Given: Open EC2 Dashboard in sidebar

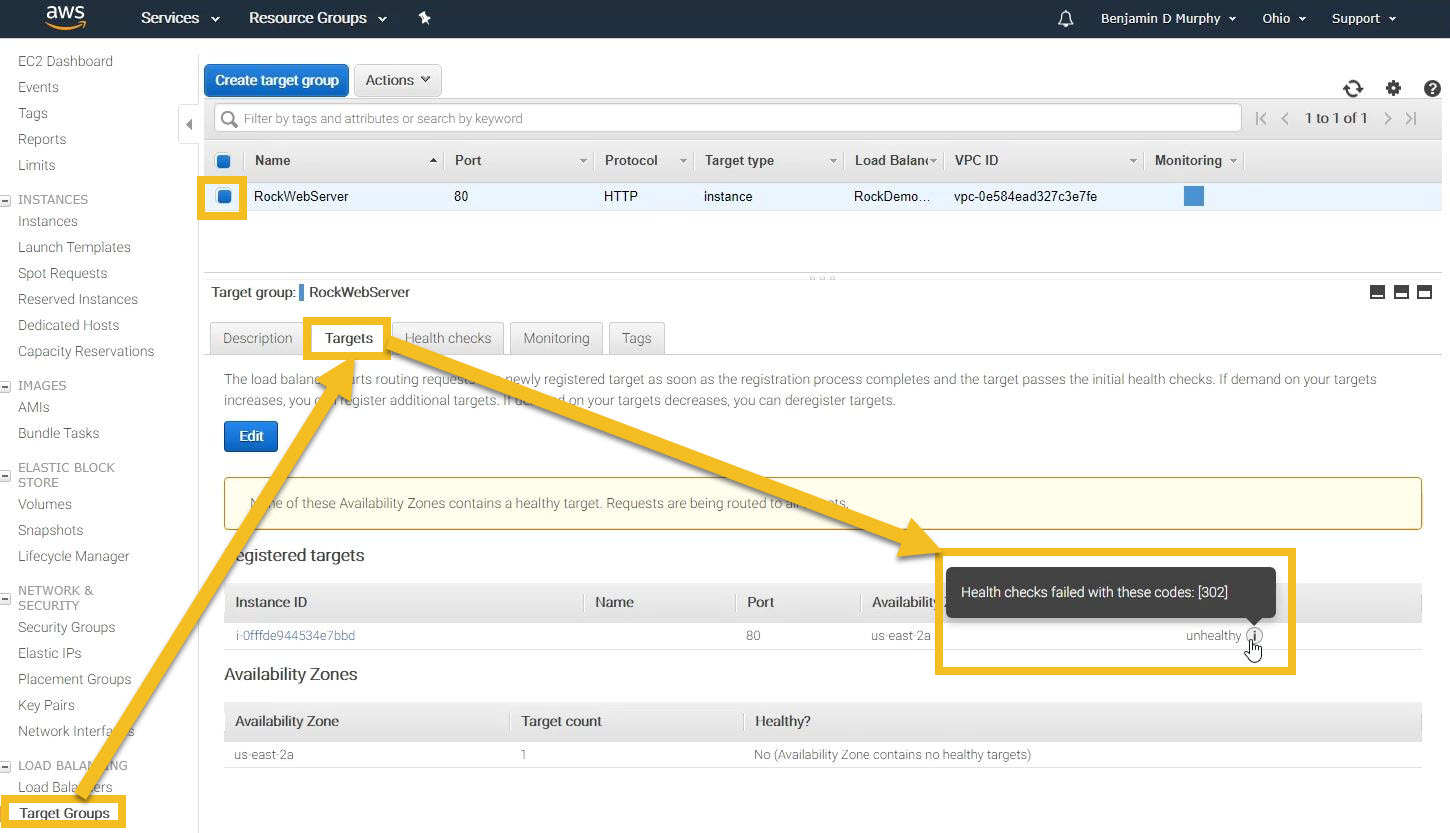Looking at the screenshot, I should click(65, 61).
